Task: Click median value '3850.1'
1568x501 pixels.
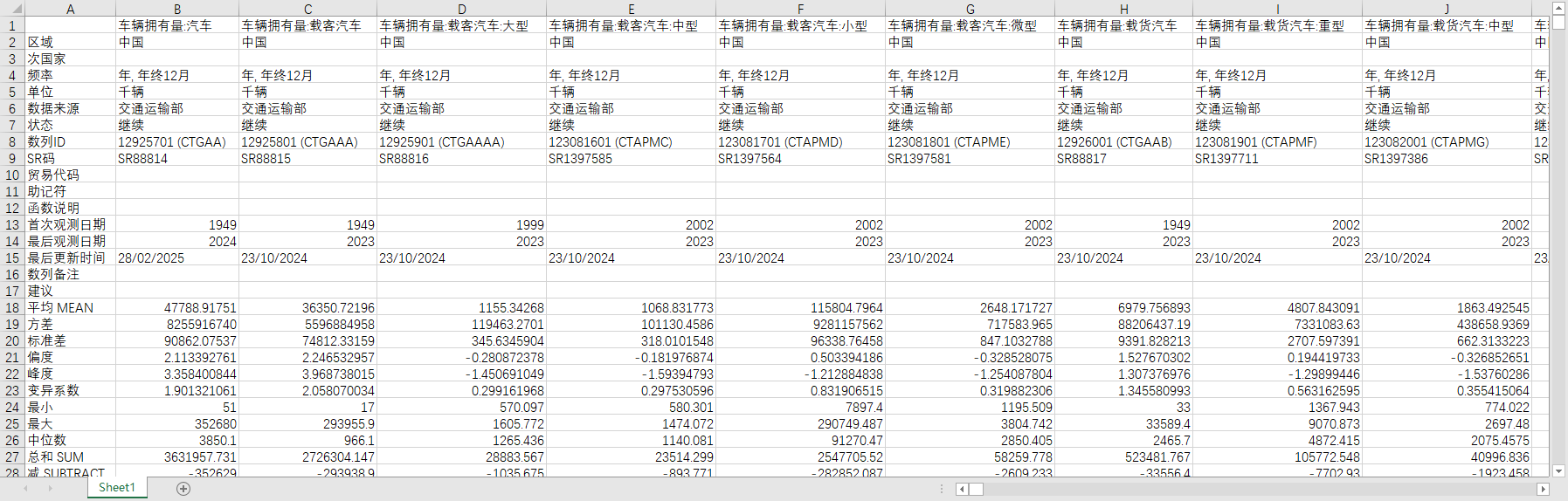Action: pos(177,440)
